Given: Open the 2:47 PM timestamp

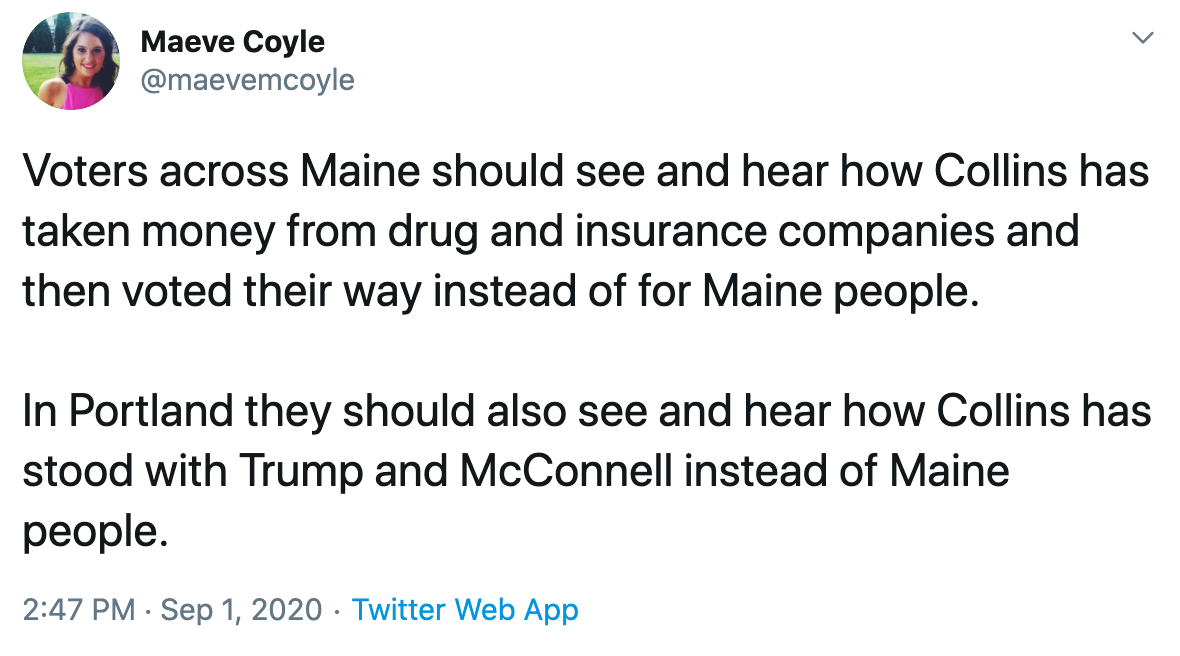Looking at the screenshot, I should coord(78,609).
